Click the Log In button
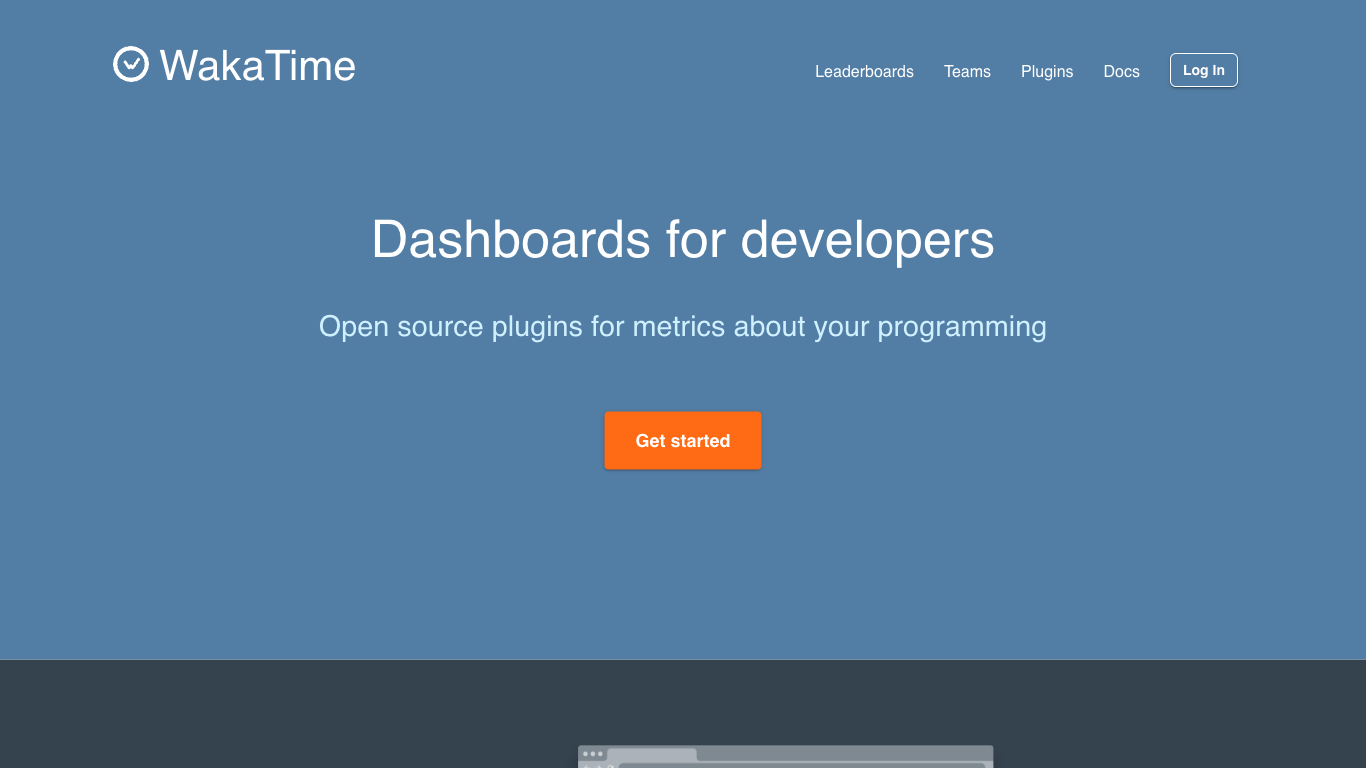This screenshot has width=1366, height=768. [x=1204, y=70]
